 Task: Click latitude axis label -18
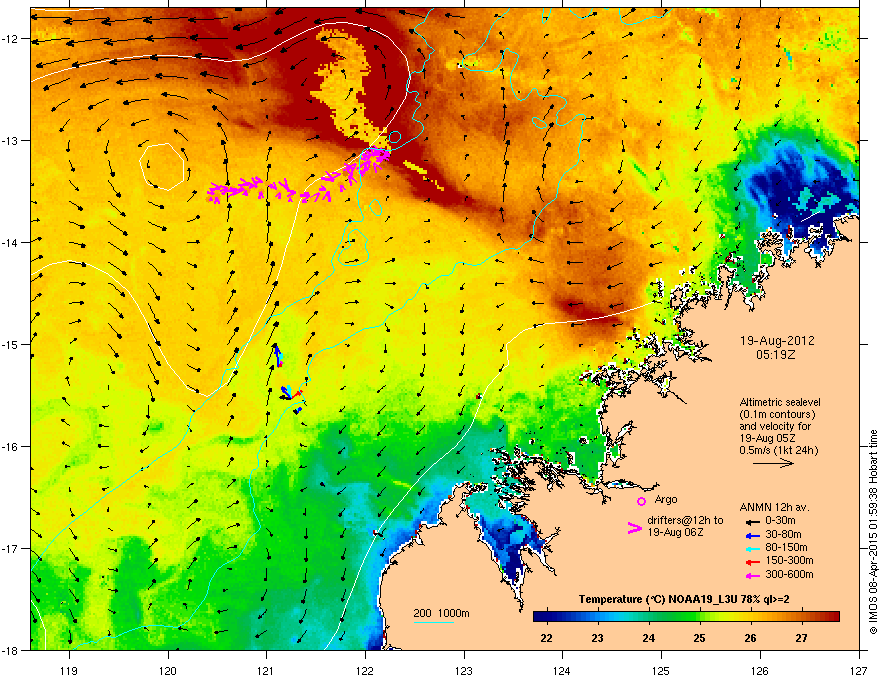10,650
